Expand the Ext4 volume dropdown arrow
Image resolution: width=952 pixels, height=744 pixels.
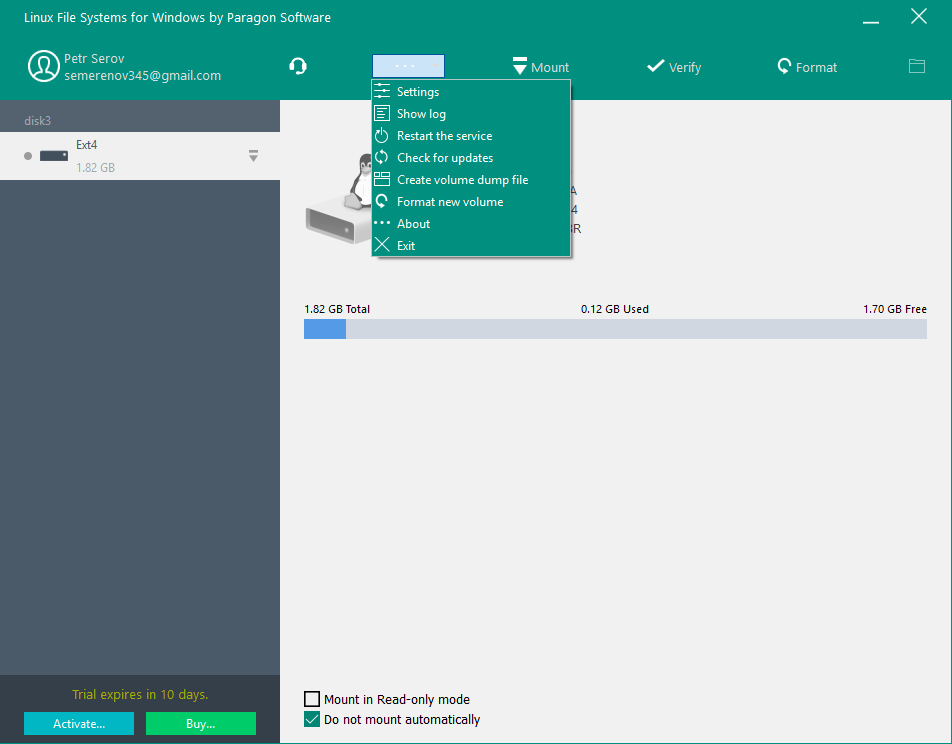tap(253, 156)
